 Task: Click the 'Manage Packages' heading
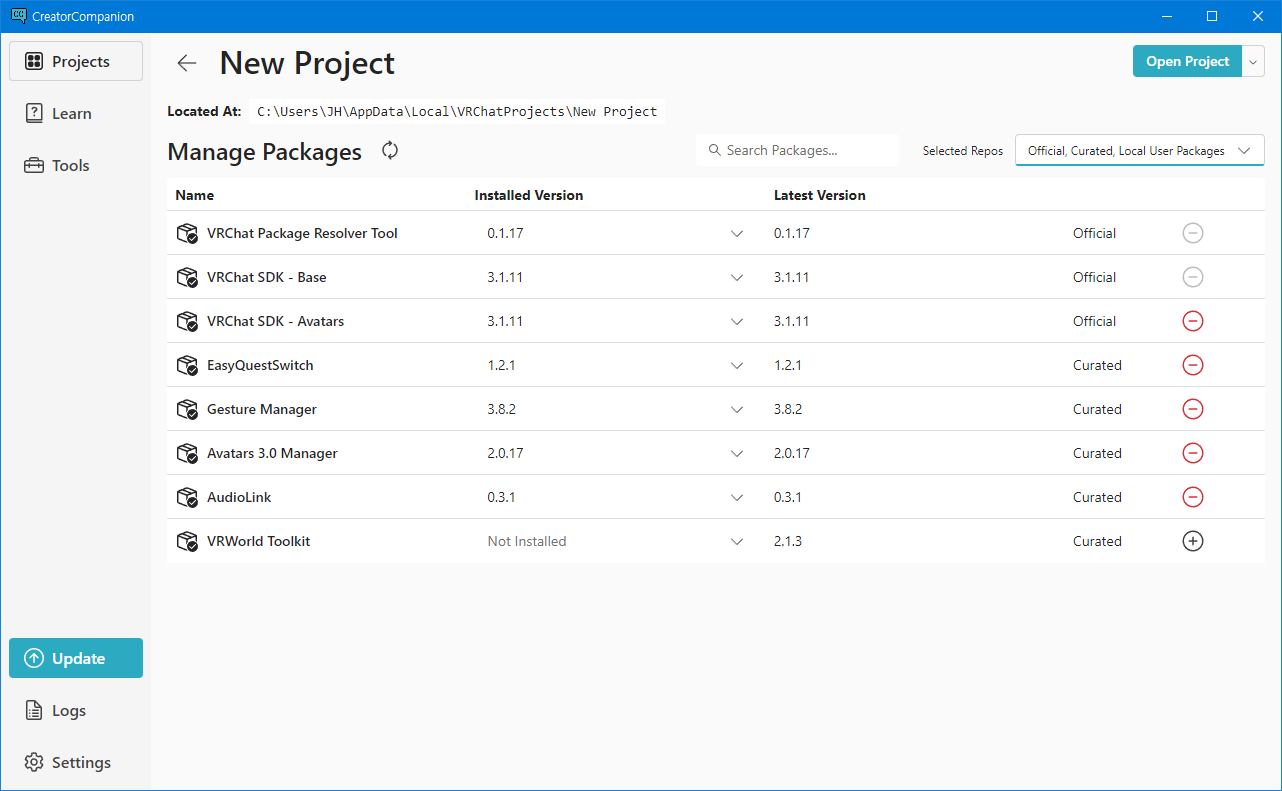coord(265,151)
